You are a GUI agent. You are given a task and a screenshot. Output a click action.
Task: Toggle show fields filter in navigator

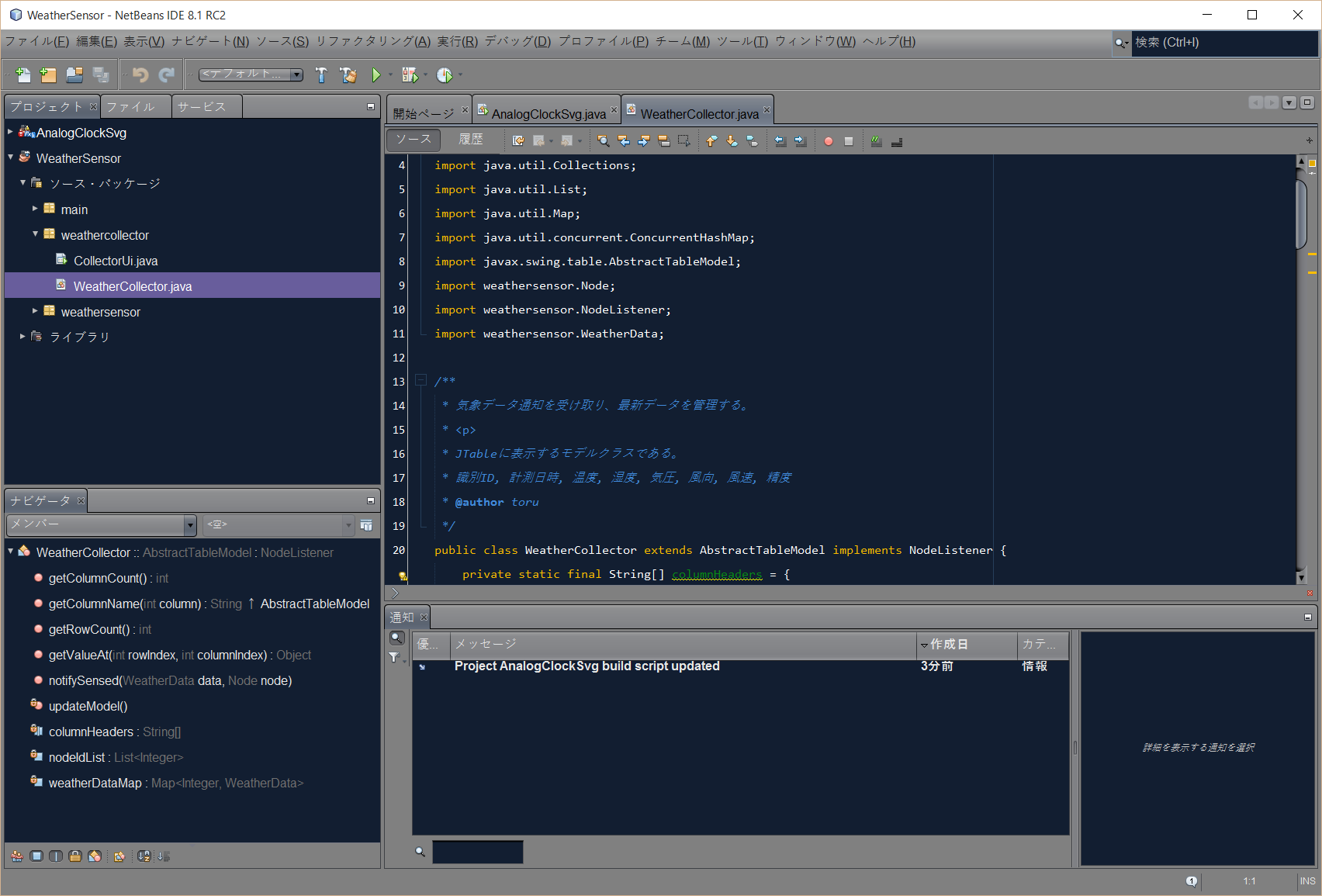(x=36, y=856)
